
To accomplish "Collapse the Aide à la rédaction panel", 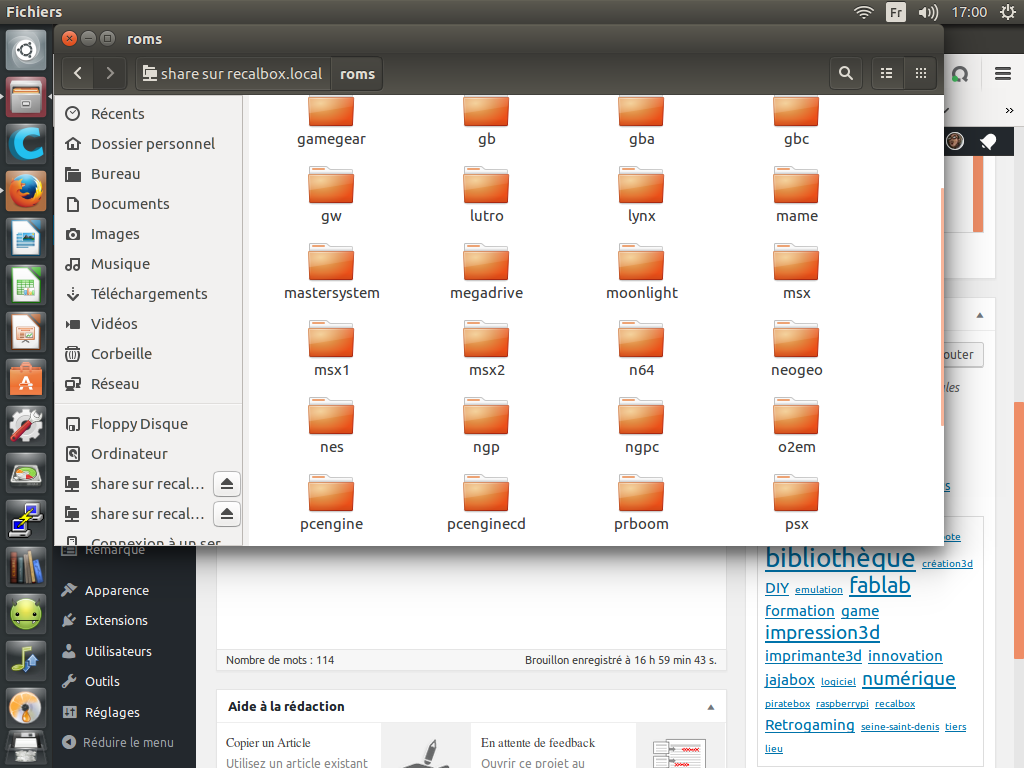I will tap(711, 707).
